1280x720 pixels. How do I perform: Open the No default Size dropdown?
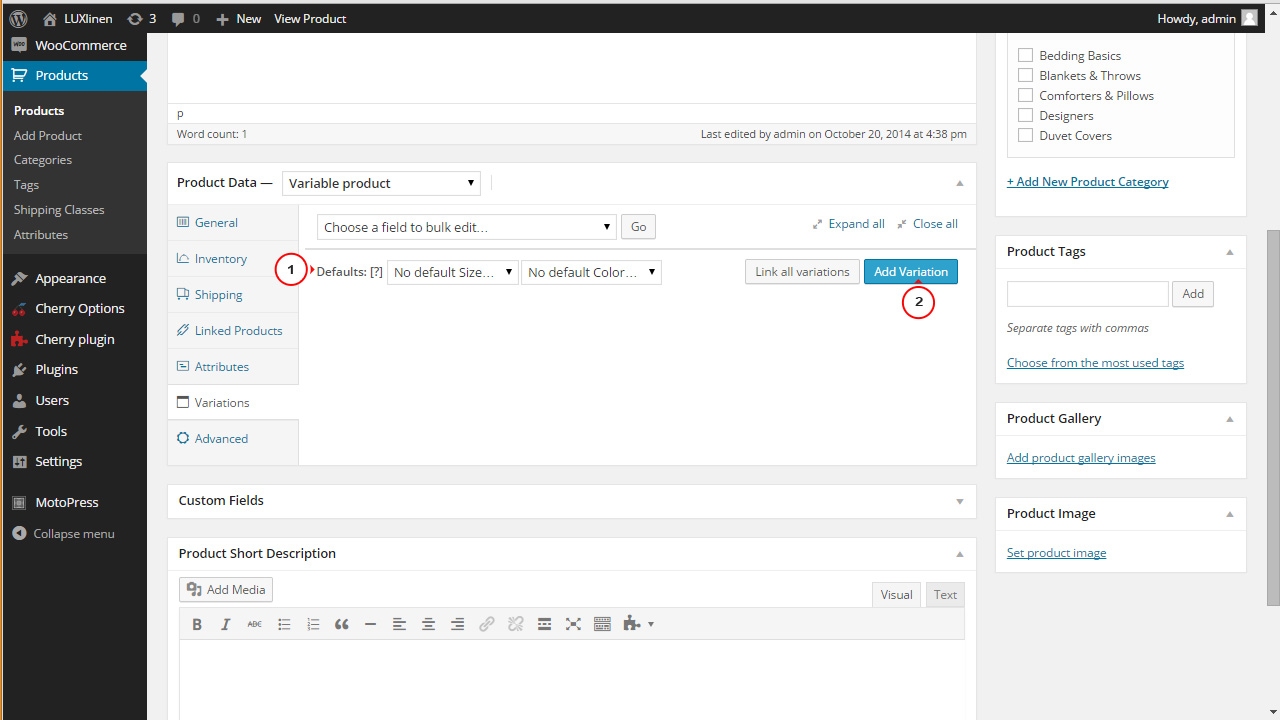(453, 272)
